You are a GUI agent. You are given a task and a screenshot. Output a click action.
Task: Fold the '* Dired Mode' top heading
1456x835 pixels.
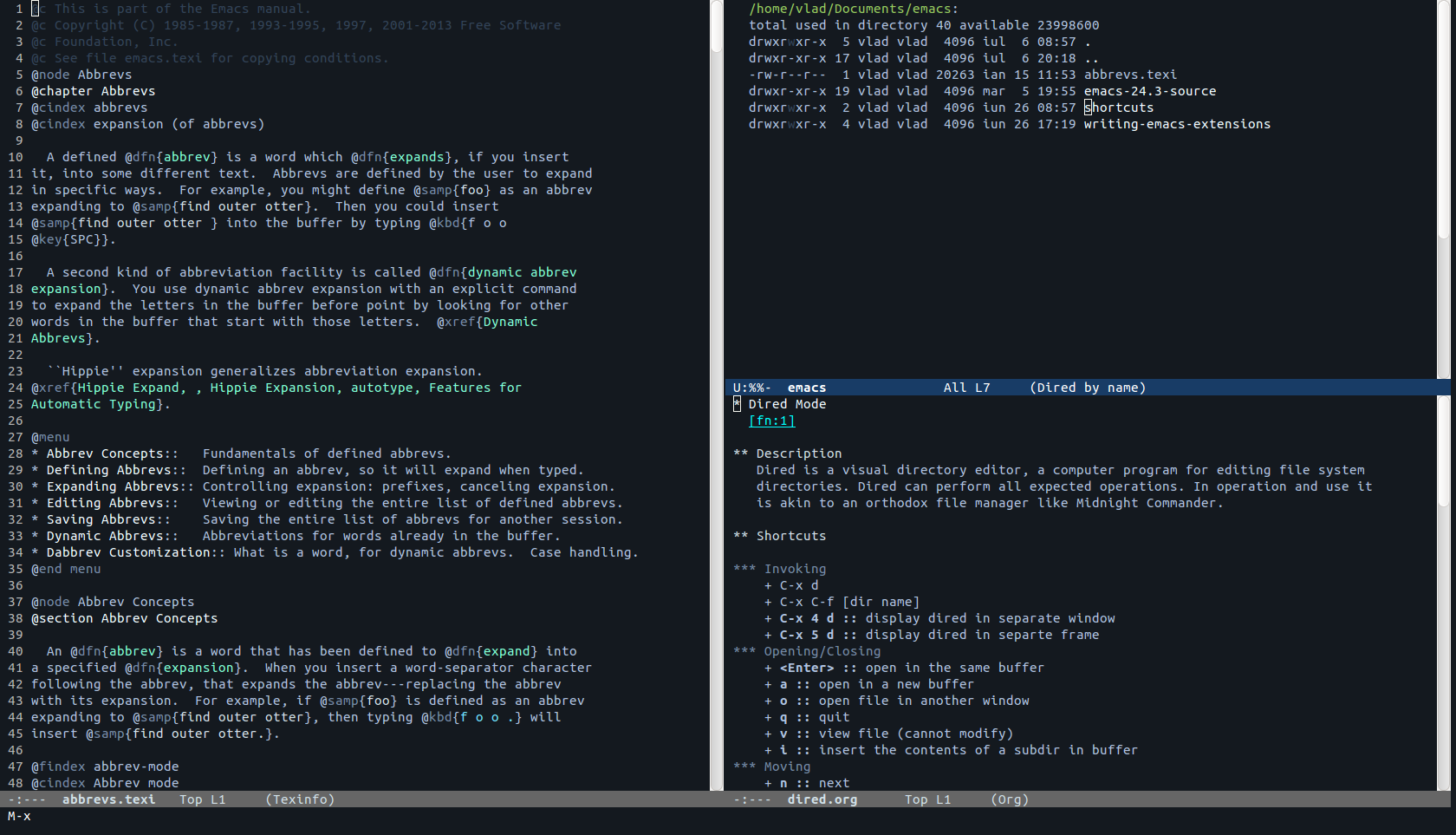[x=780, y=404]
